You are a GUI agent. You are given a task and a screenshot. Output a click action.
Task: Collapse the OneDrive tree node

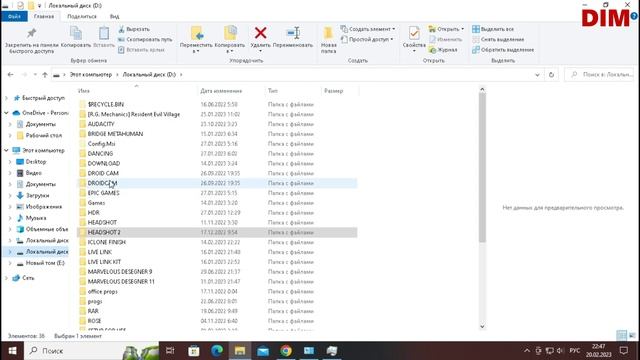6,113
